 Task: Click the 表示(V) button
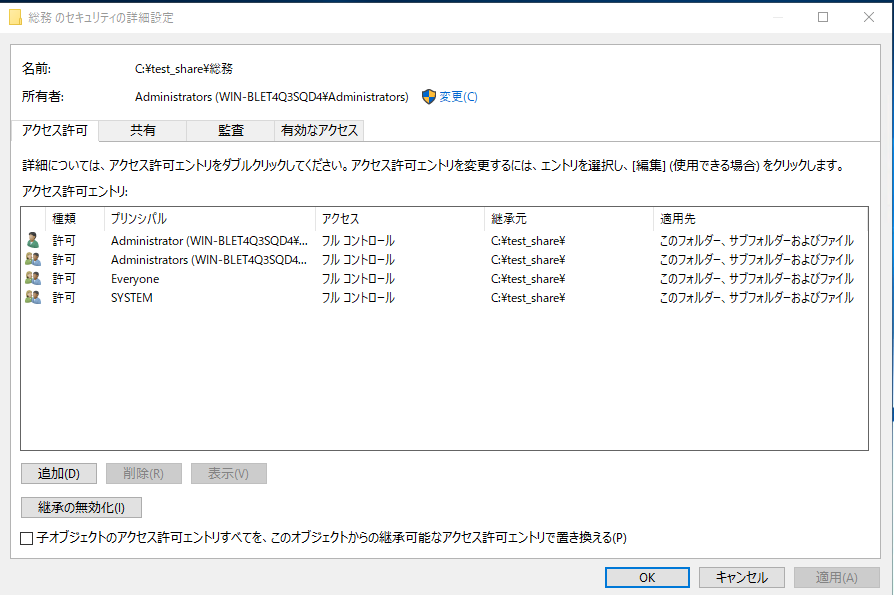click(x=229, y=474)
